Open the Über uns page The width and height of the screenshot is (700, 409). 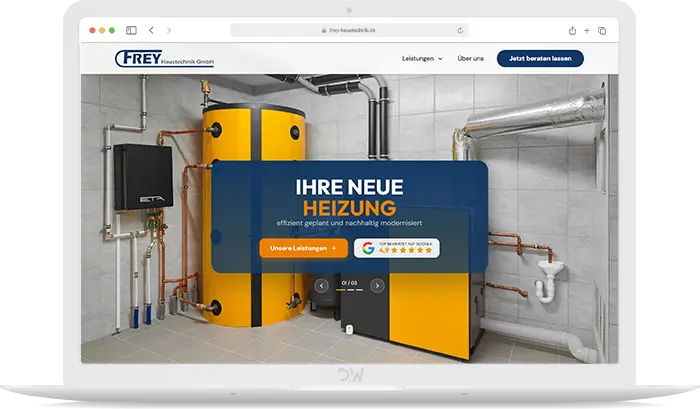(471, 58)
